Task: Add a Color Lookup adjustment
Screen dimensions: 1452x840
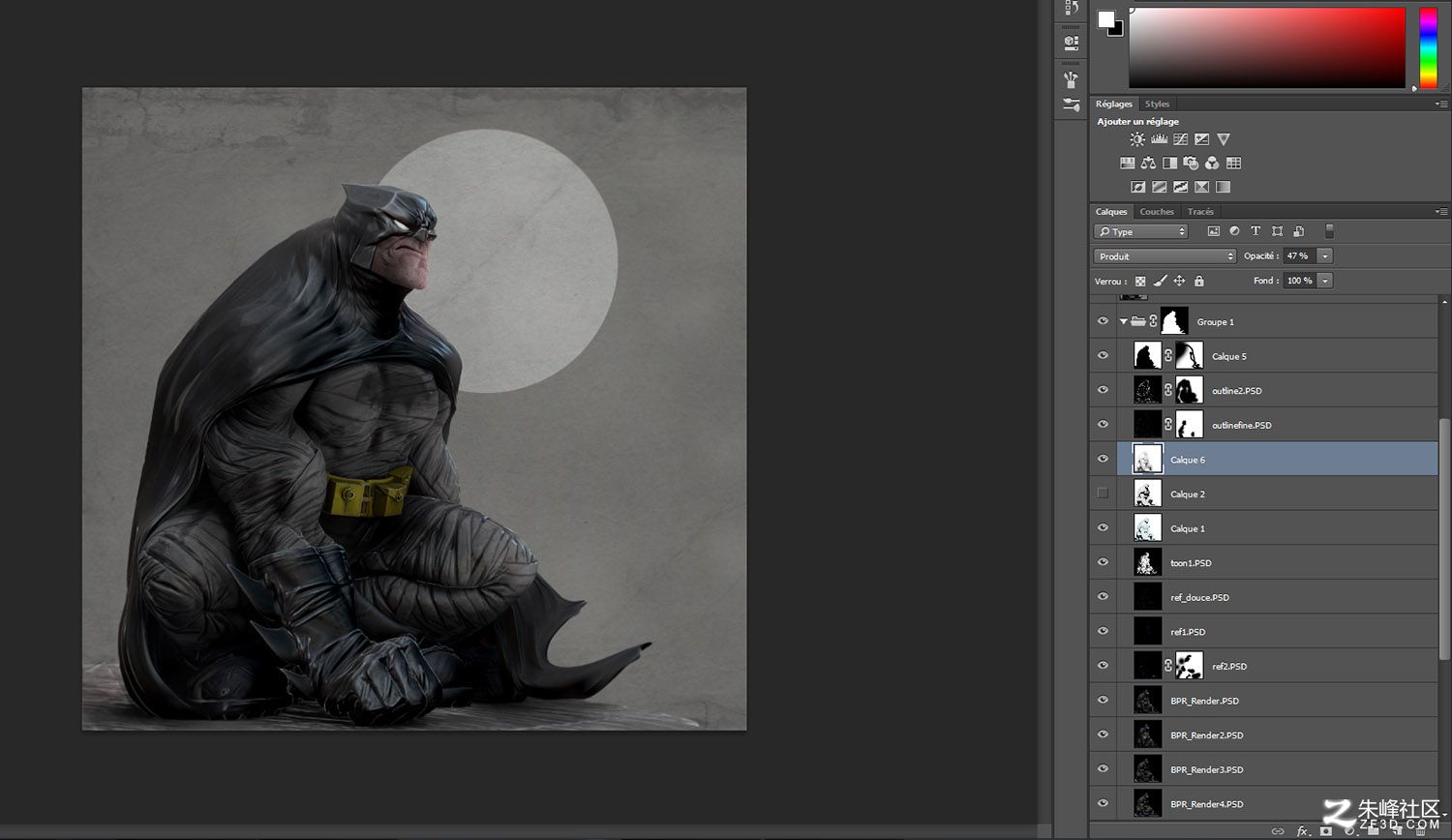Action: 1233,163
